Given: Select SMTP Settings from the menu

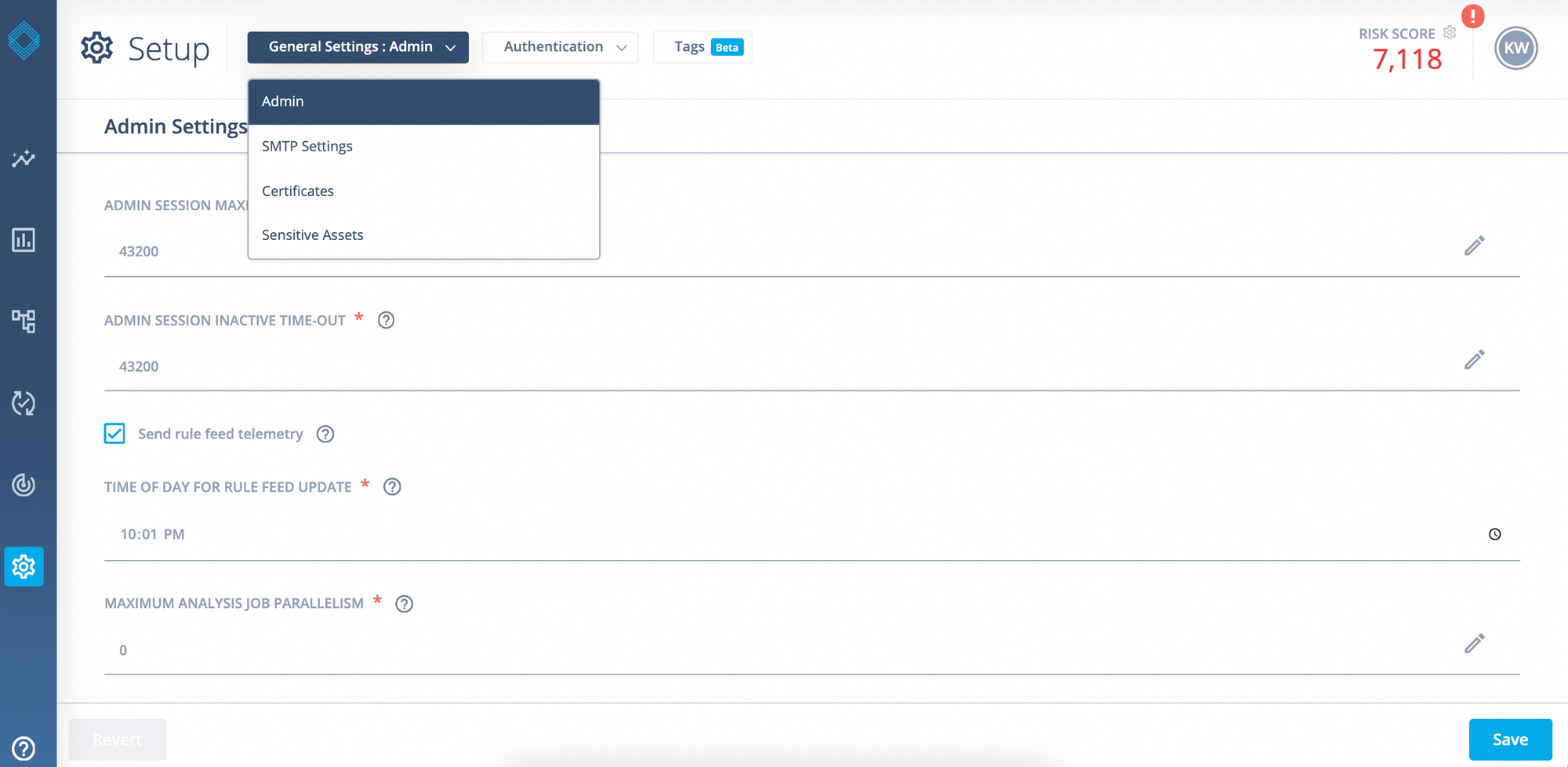Looking at the screenshot, I should [x=307, y=147].
